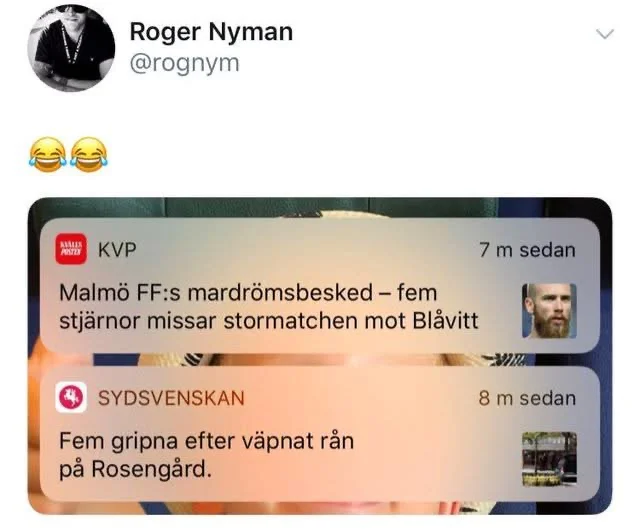This screenshot has height=531, width=640.
Task: Tap the KVP app name label
Action: point(117,250)
